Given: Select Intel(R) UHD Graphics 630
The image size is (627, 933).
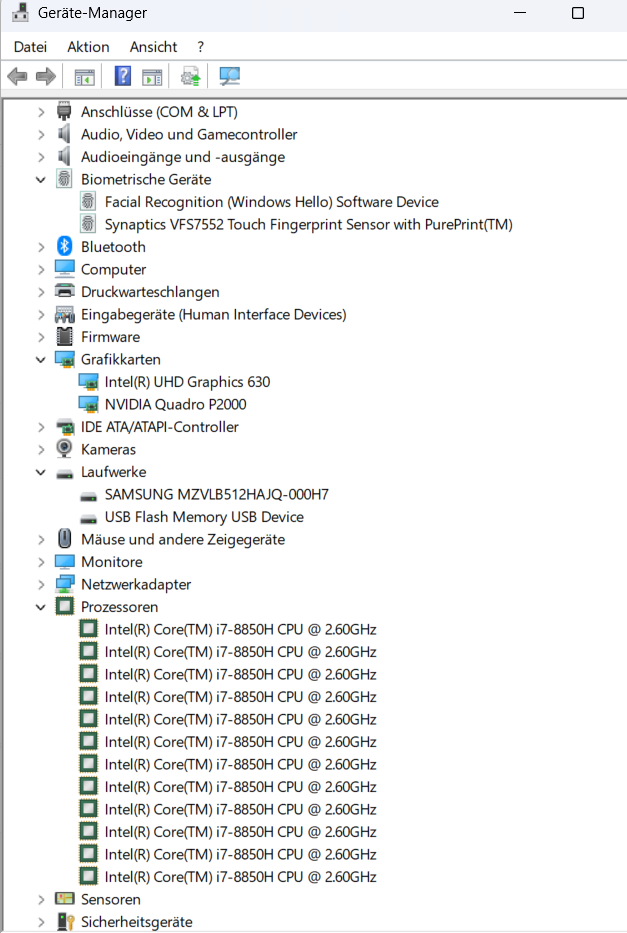Looking at the screenshot, I should coord(187,381).
